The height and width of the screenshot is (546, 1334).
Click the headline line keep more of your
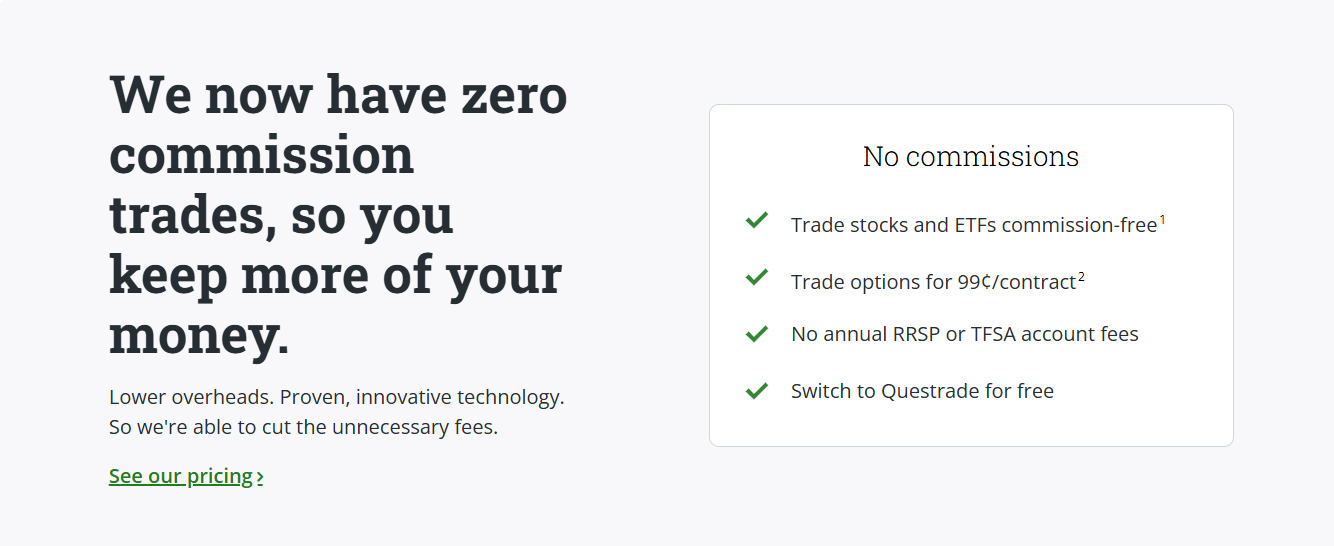point(335,275)
